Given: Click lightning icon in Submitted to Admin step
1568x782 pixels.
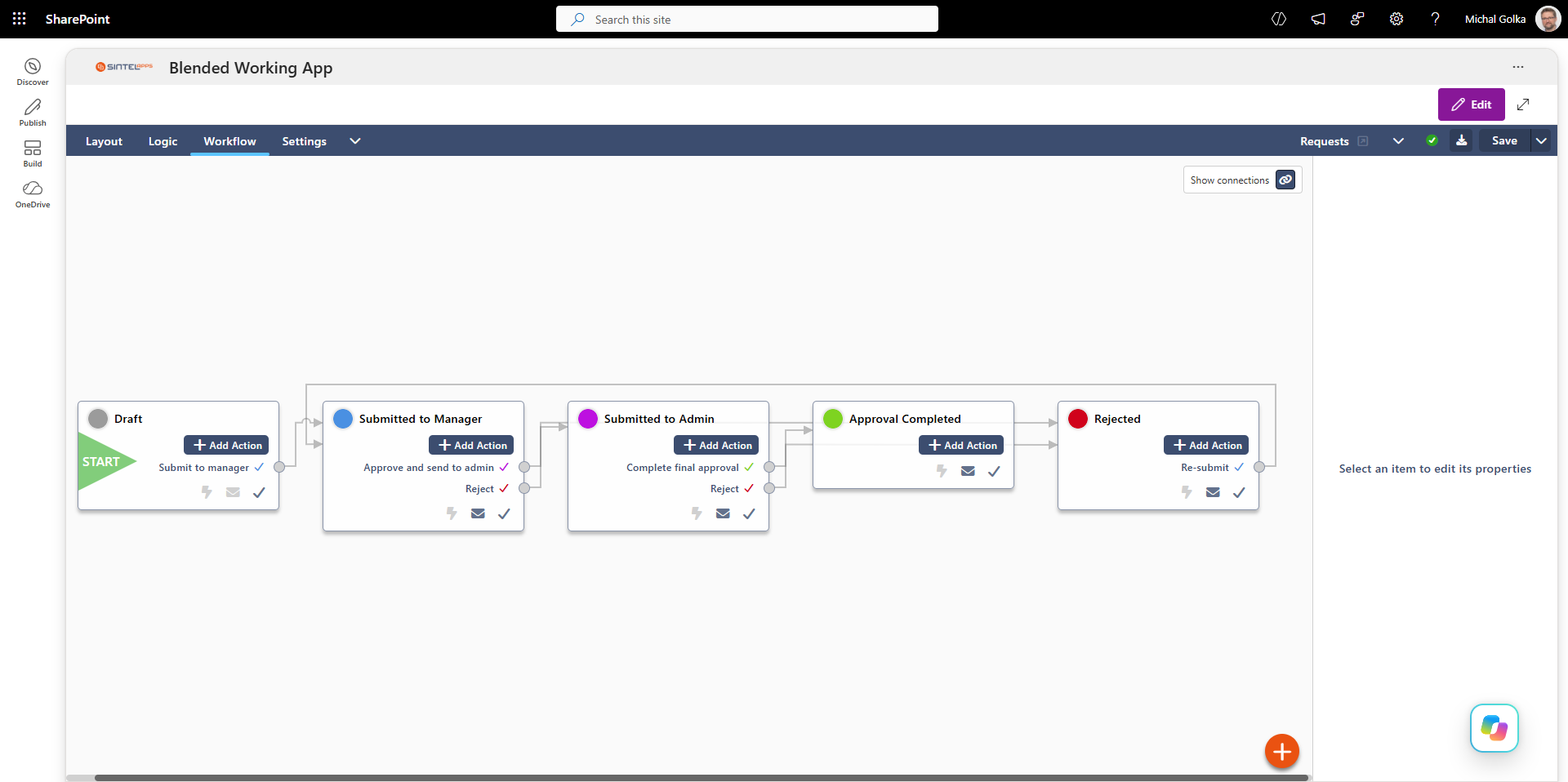Looking at the screenshot, I should click(x=697, y=513).
